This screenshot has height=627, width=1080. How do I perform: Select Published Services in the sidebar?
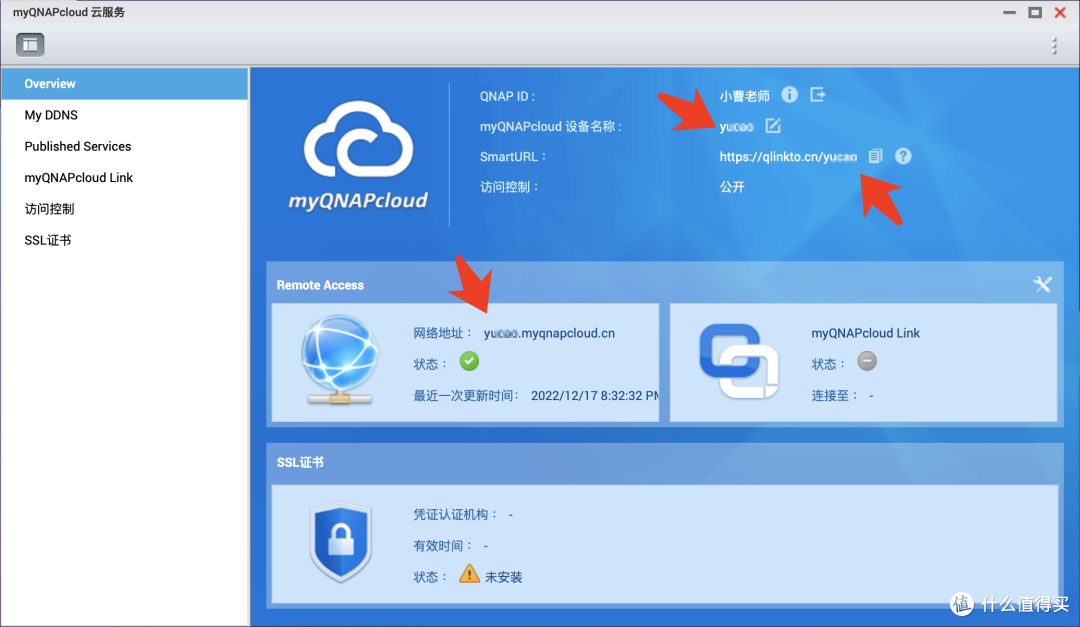click(x=77, y=146)
